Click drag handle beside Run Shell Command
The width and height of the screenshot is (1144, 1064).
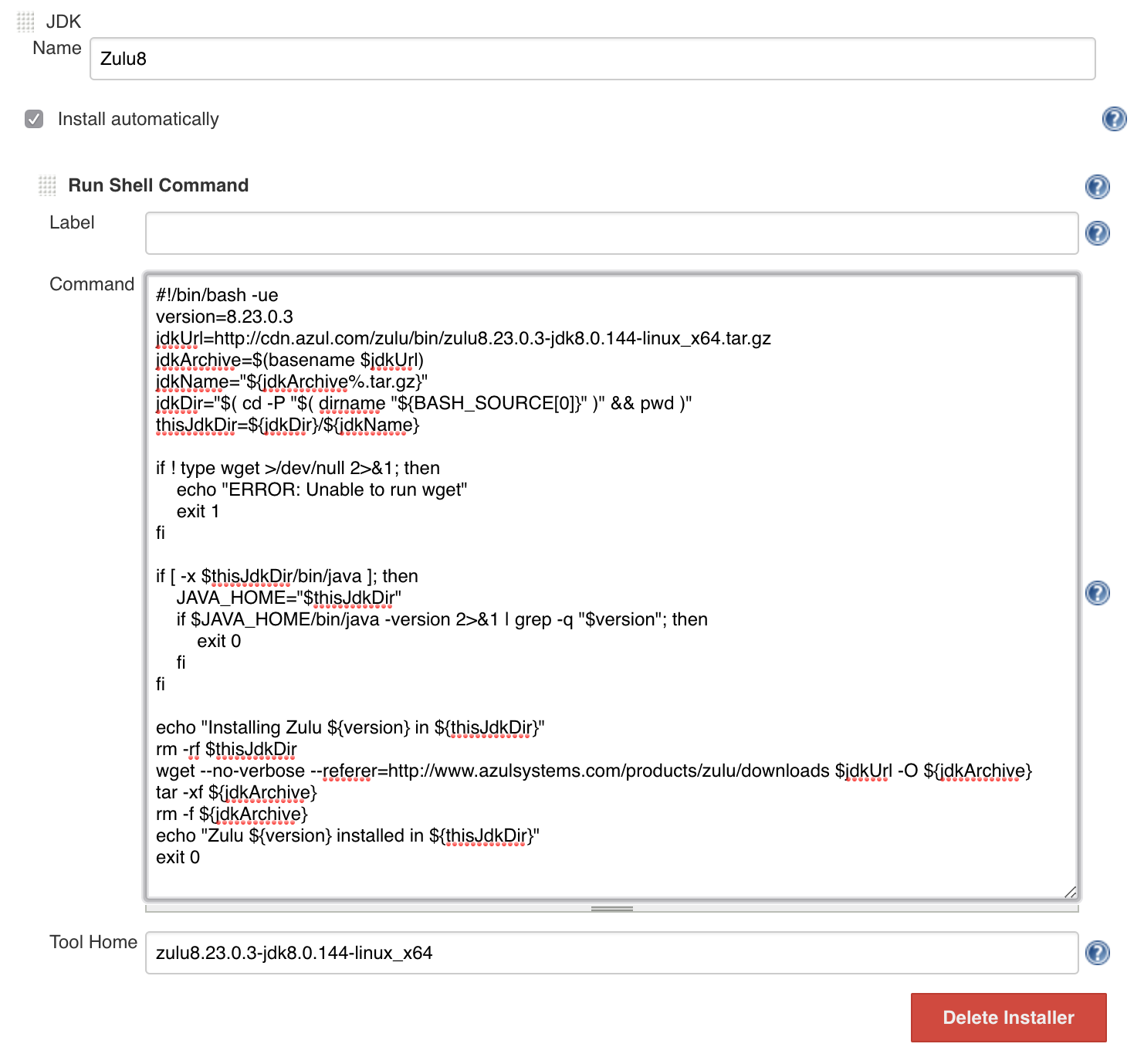[47, 185]
